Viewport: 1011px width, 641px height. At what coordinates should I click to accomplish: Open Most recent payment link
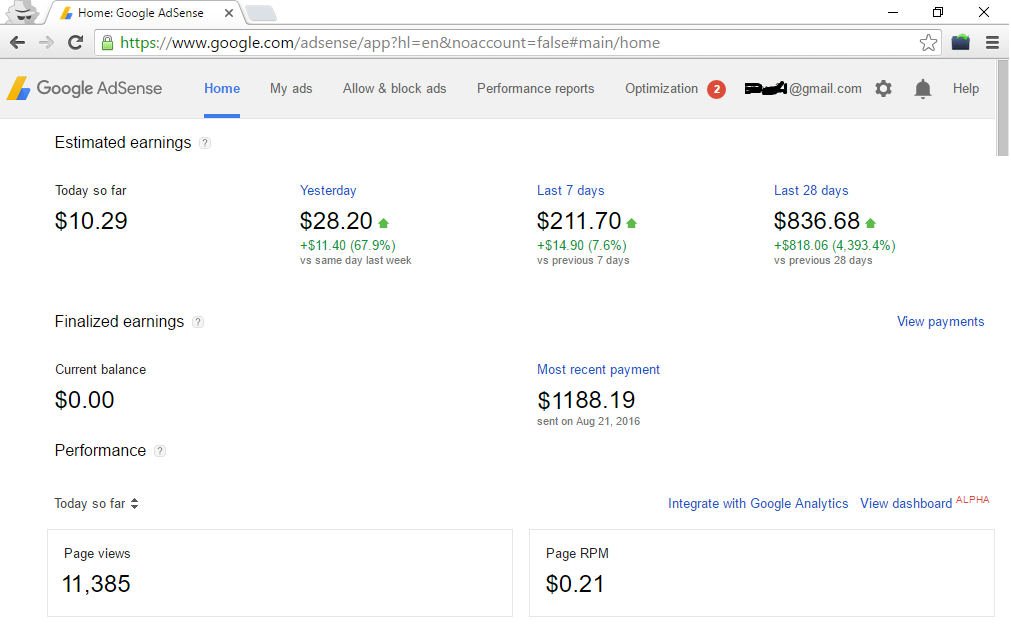[598, 370]
